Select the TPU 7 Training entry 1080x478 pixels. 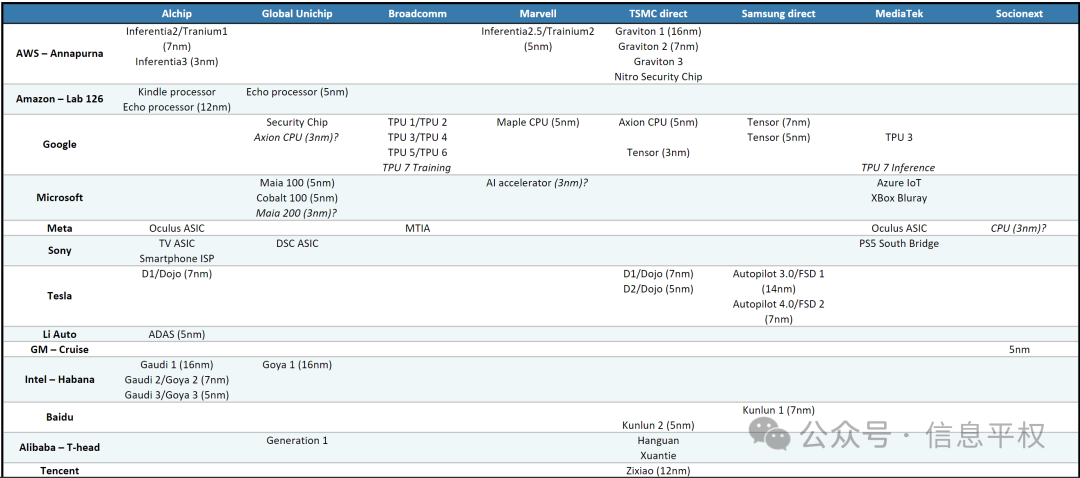coord(419,168)
